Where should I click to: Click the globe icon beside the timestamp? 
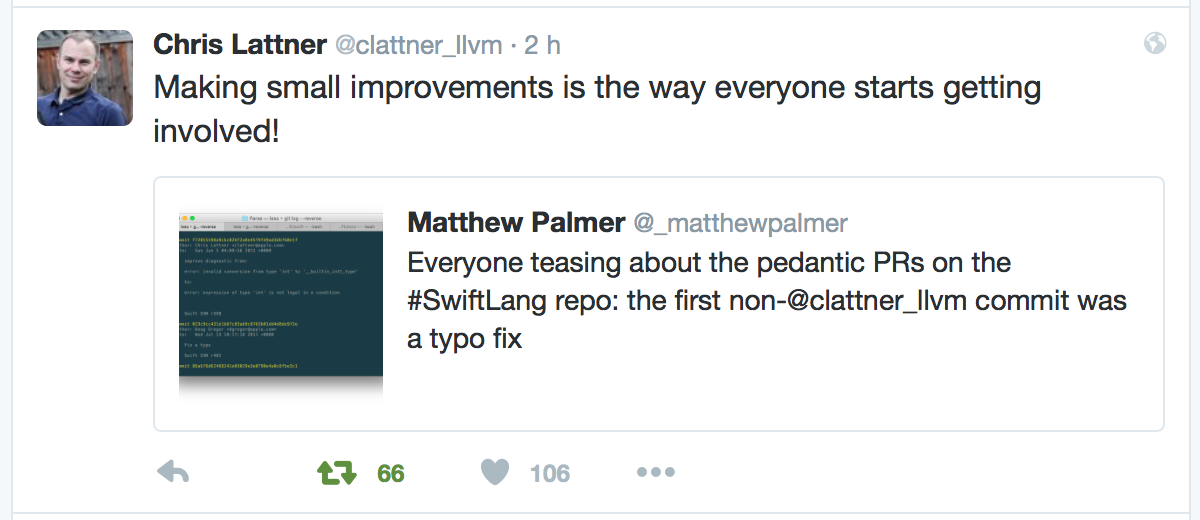[1155, 44]
